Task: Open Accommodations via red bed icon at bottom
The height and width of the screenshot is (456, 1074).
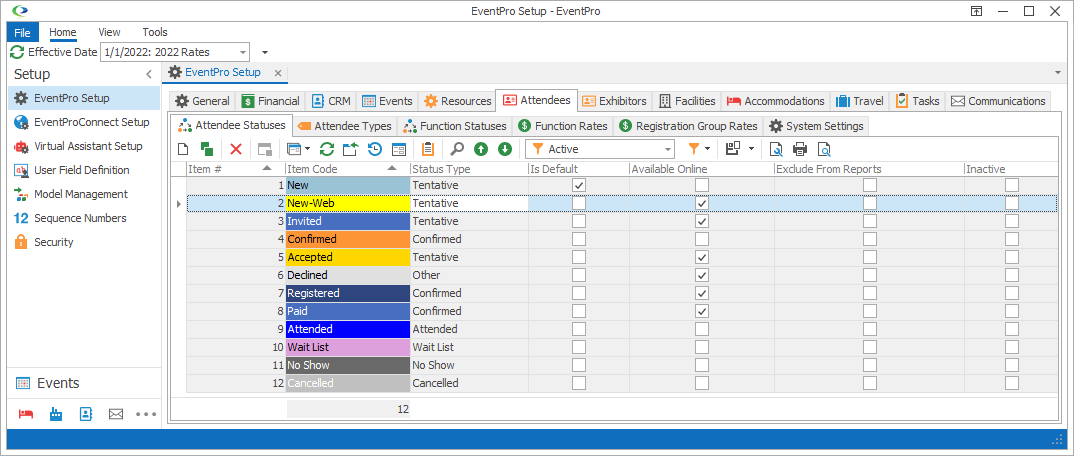Action: tap(26, 414)
